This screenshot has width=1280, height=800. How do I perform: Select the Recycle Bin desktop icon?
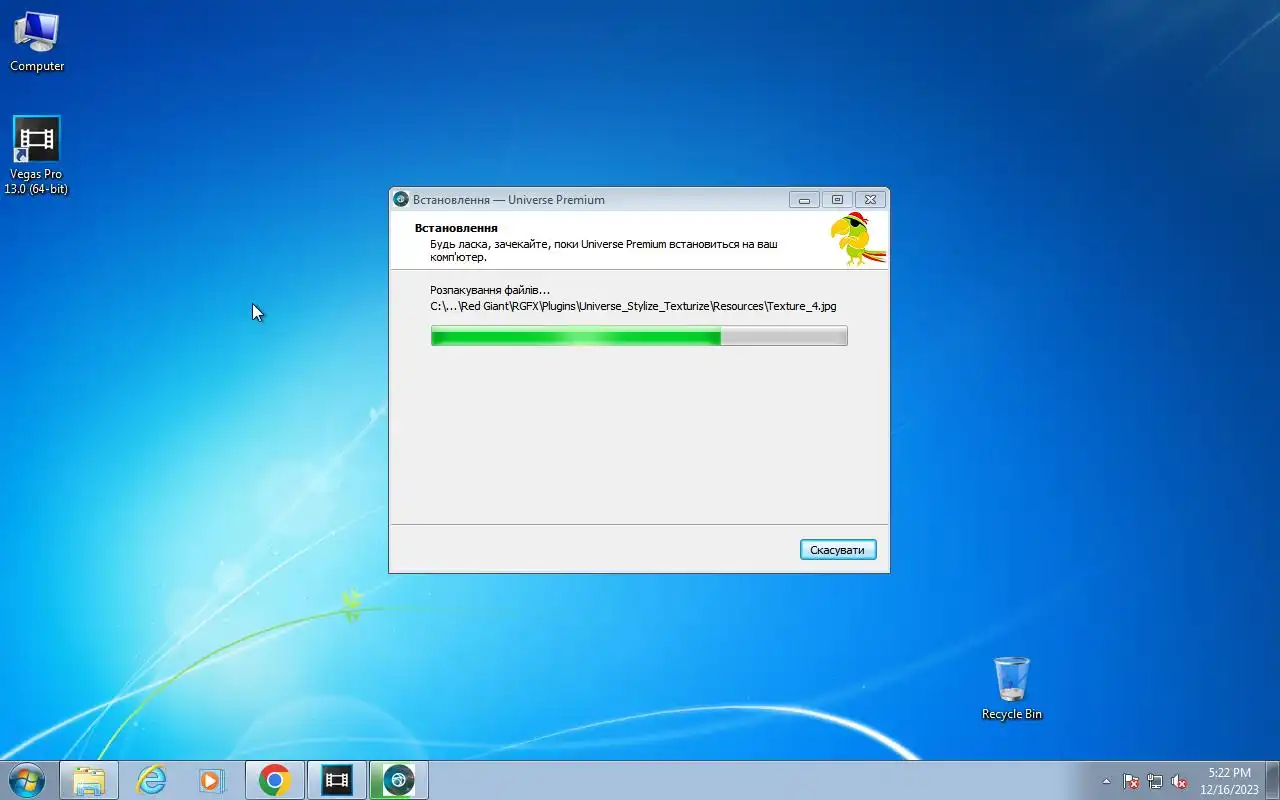point(1012,688)
